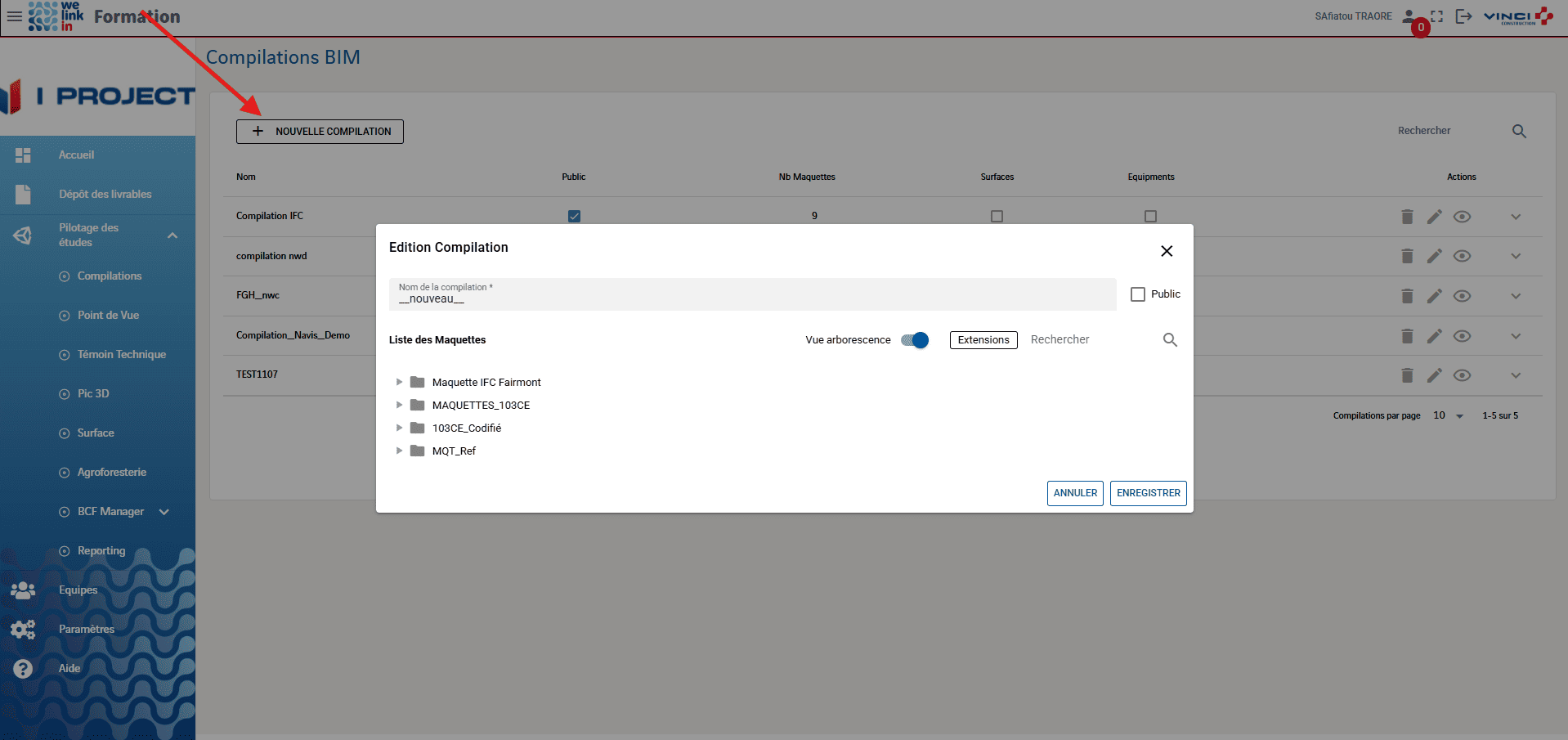The height and width of the screenshot is (740, 1568).
Task: Click trash icon for TEST1107 row
Action: pyautogui.click(x=1407, y=375)
